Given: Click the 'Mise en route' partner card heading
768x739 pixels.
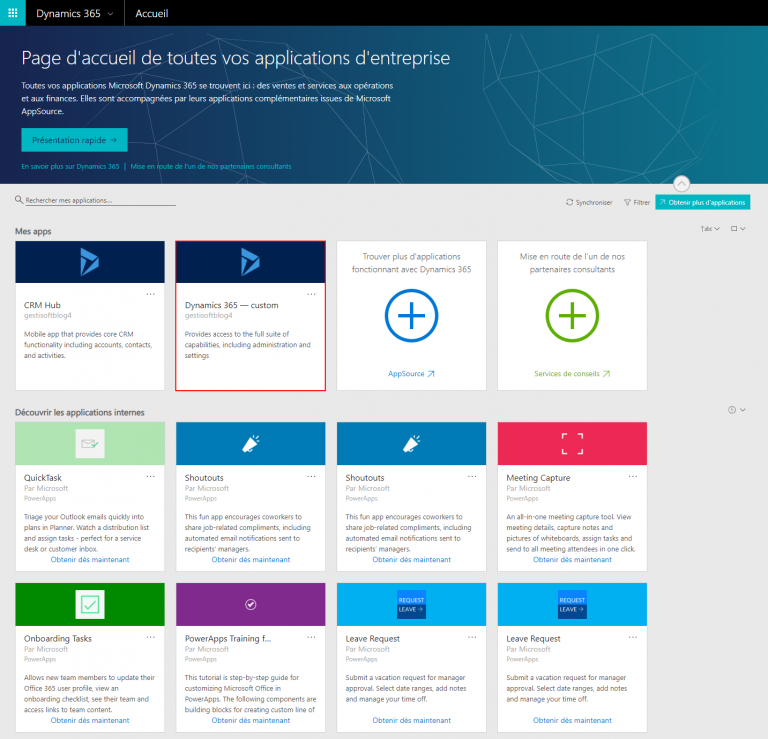Looking at the screenshot, I should (x=572, y=263).
